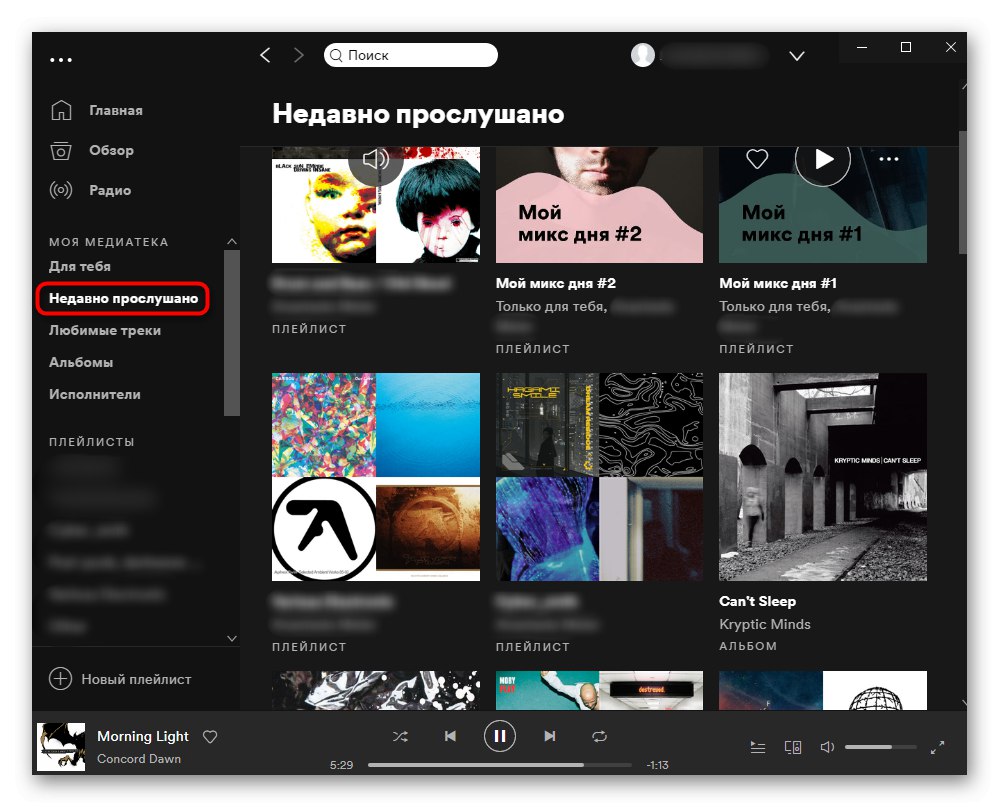This screenshot has height=807, width=999.
Task: Expand the account dropdown chevron
Action: click(796, 56)
